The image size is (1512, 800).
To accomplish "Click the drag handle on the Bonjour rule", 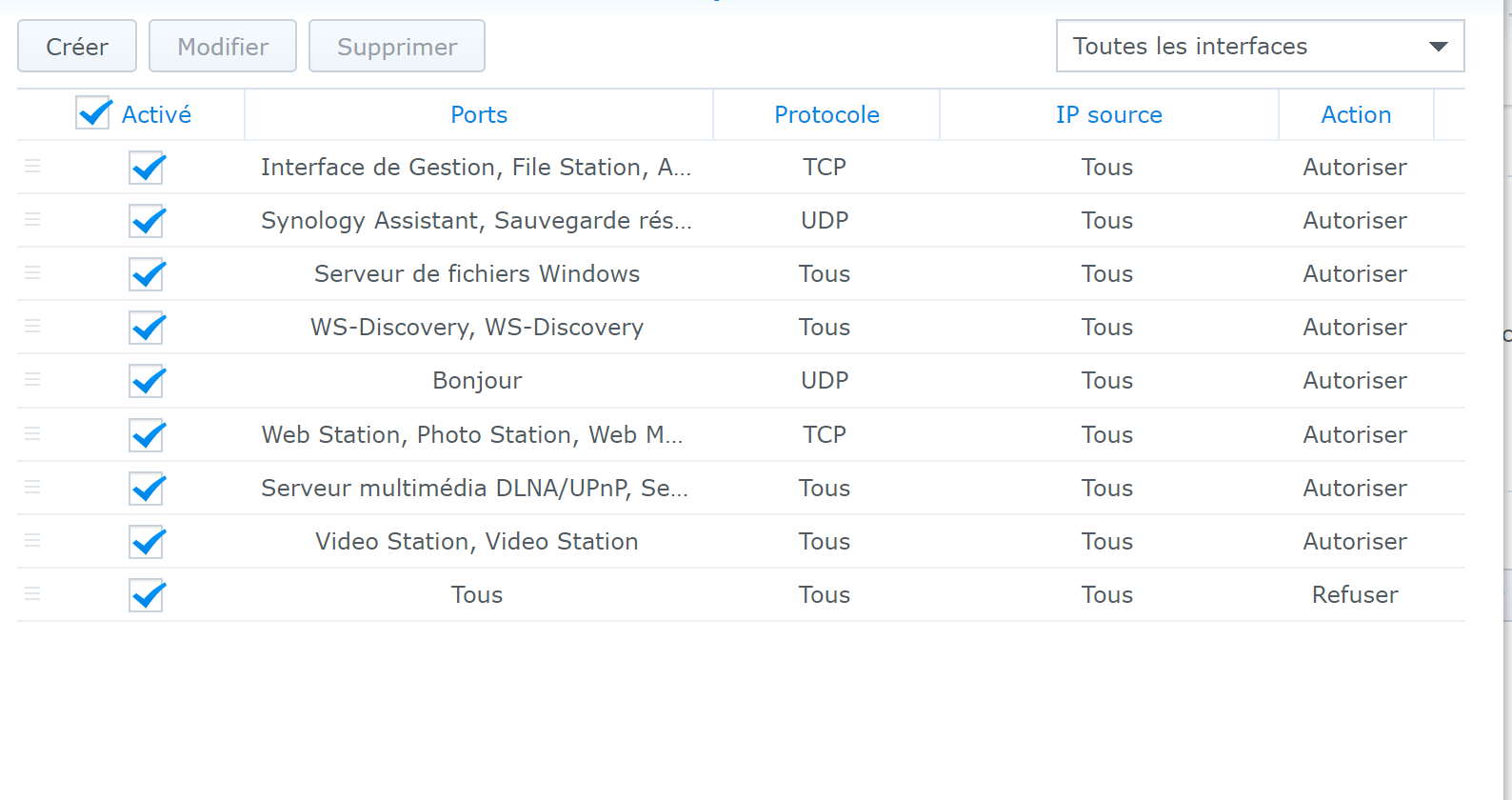I will 32,380.
